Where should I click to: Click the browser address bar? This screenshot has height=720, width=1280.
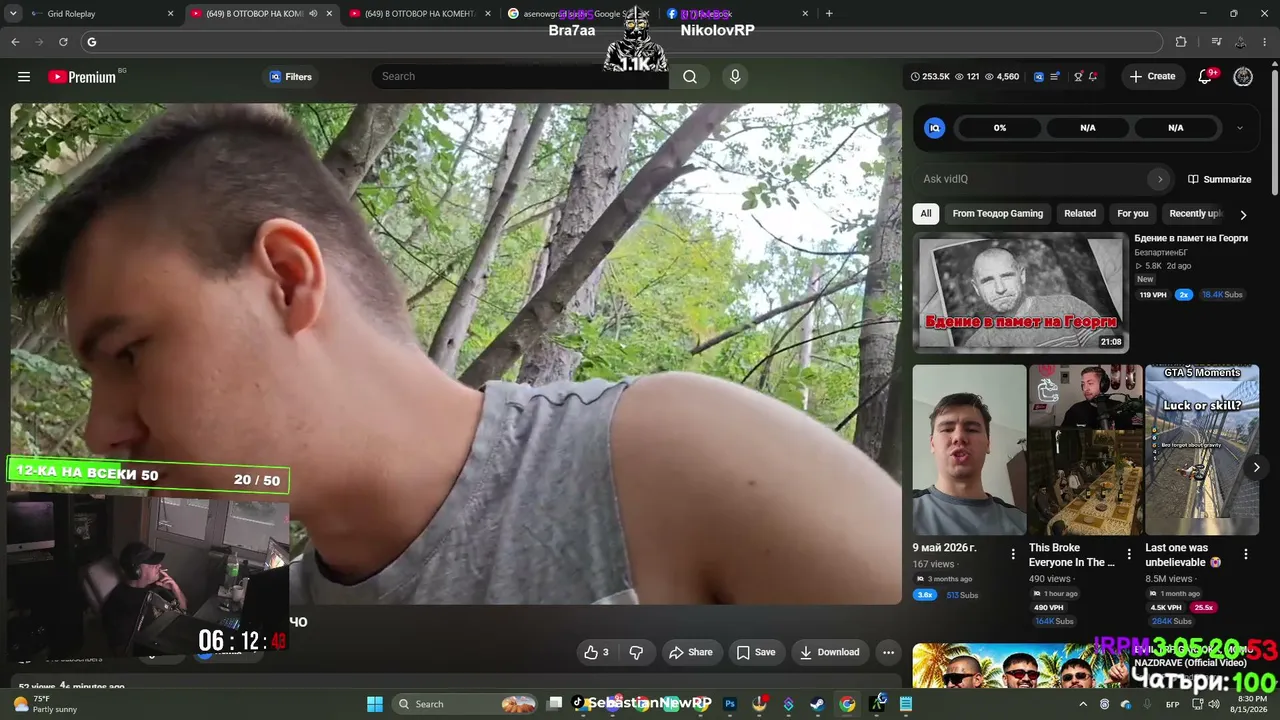pyautogui.click(x=622, y=42)
